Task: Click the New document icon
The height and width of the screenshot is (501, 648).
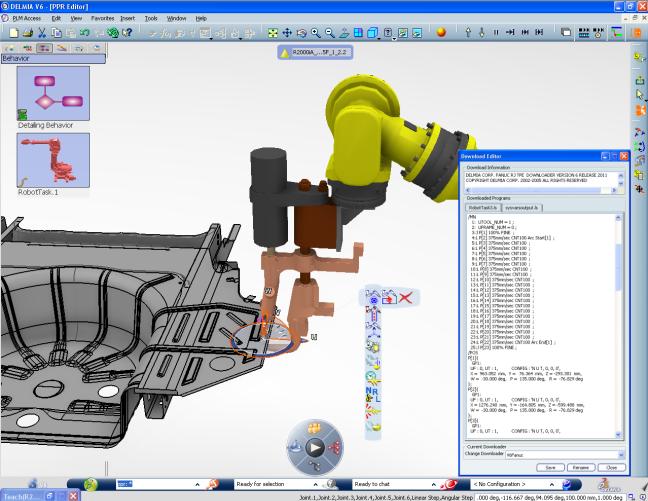Action: [13, 33]
